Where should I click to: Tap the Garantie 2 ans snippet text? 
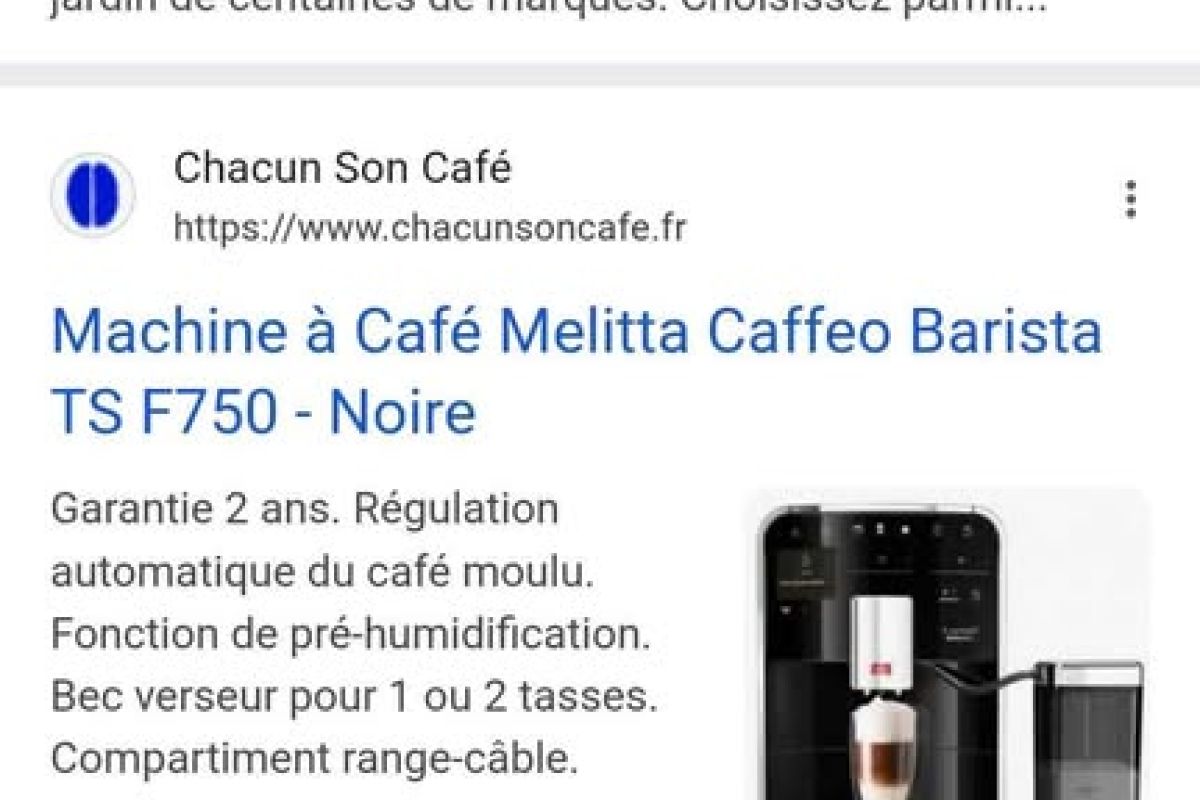pyautogui.click(x=193, y=509)
